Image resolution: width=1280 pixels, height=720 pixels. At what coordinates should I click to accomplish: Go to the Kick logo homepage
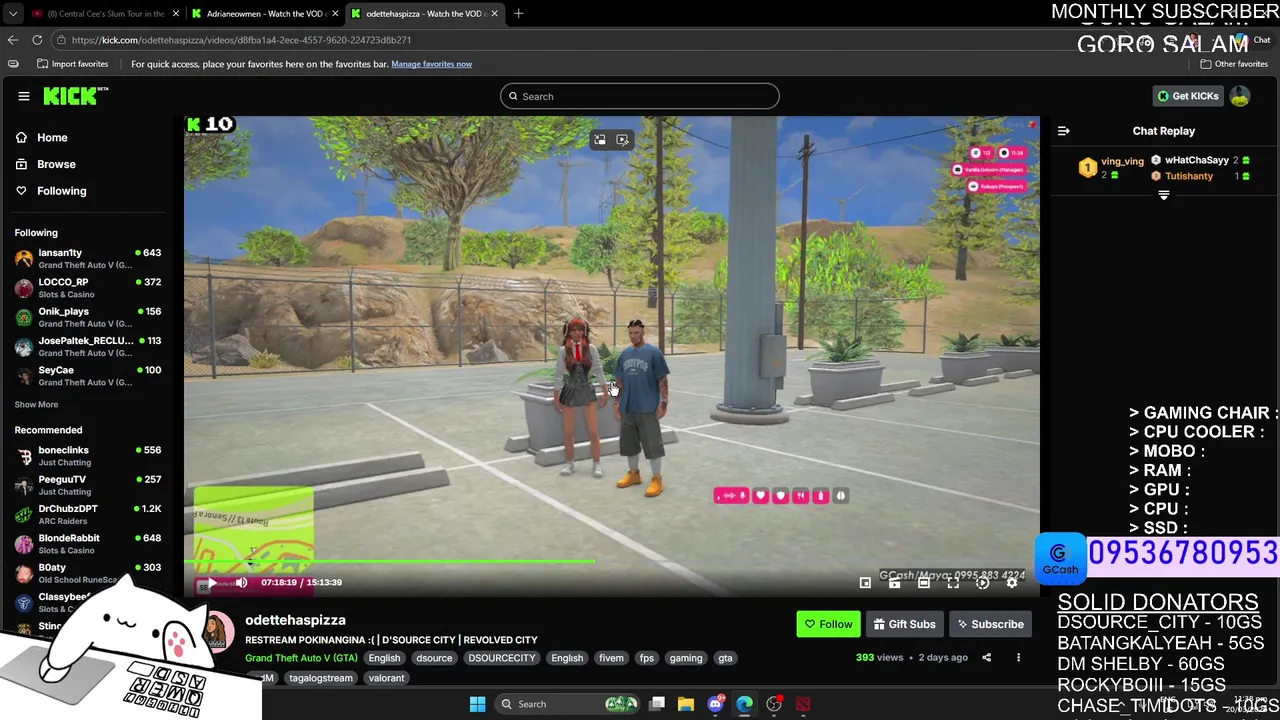[74, 96]
